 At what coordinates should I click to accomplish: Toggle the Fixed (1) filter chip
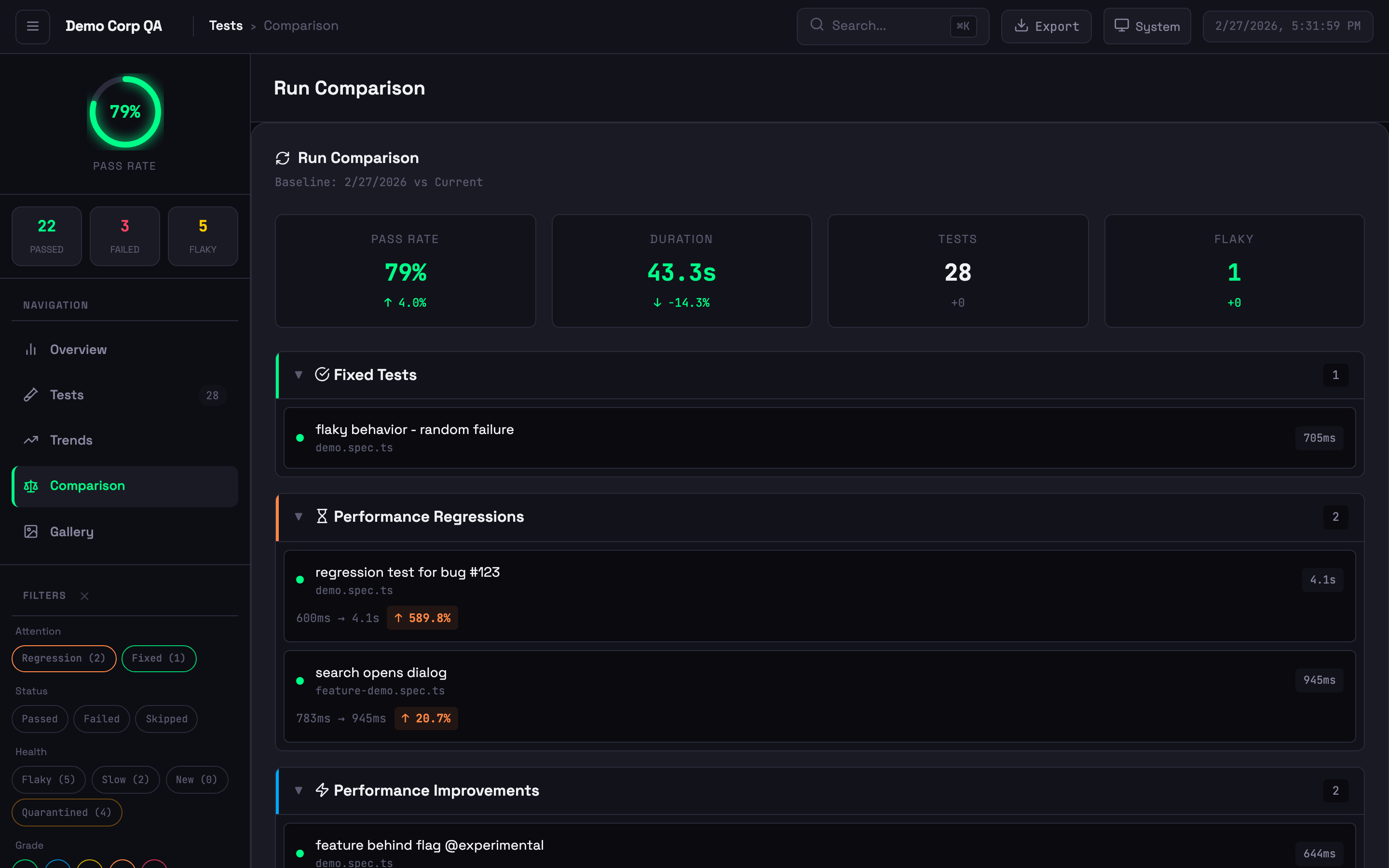point(158,658)
